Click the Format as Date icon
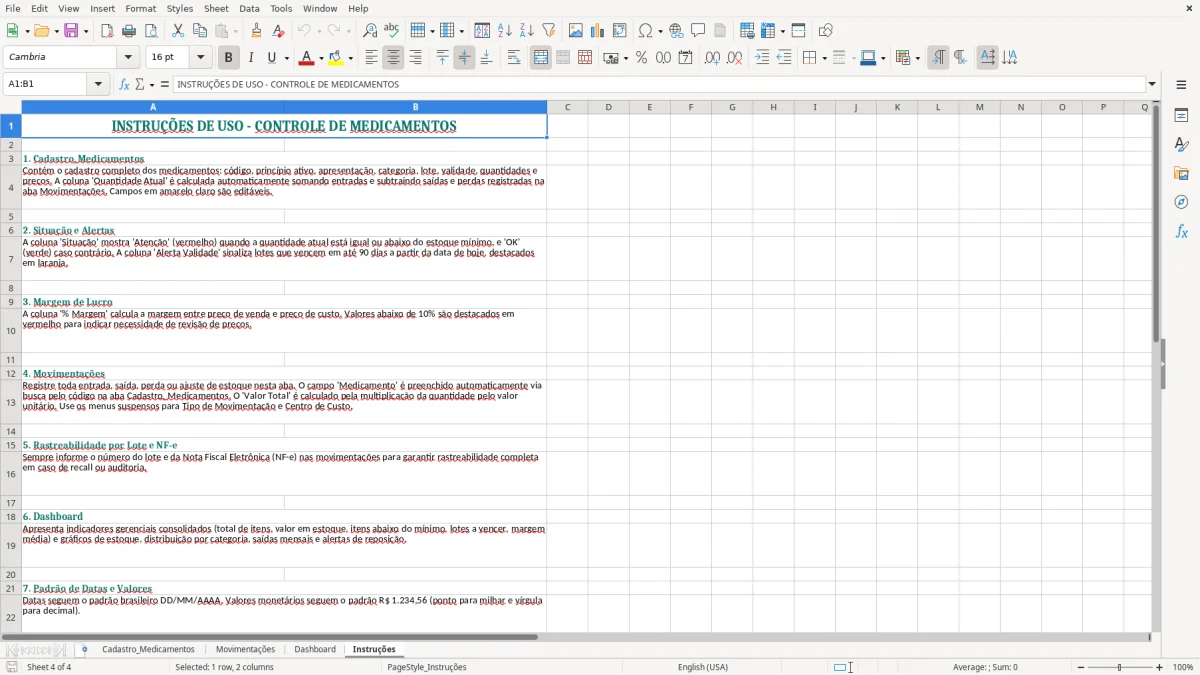The height and width of the screenshot is (675, 1200). (x=686, y=58)
